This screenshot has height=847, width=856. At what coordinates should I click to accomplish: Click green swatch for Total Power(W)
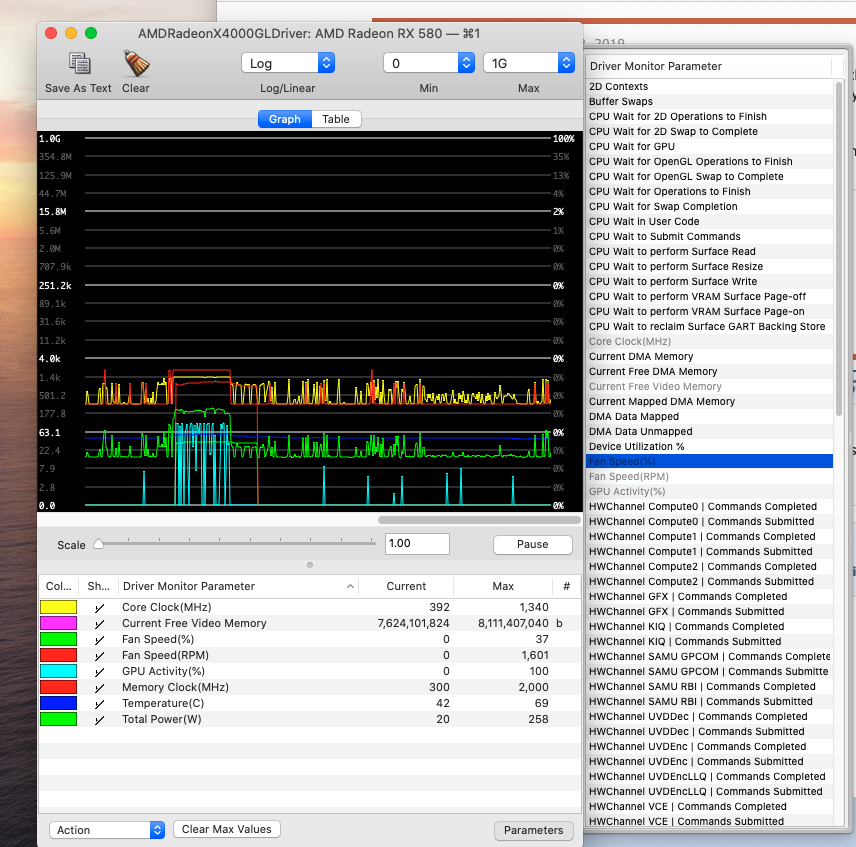tap(58, 719)
